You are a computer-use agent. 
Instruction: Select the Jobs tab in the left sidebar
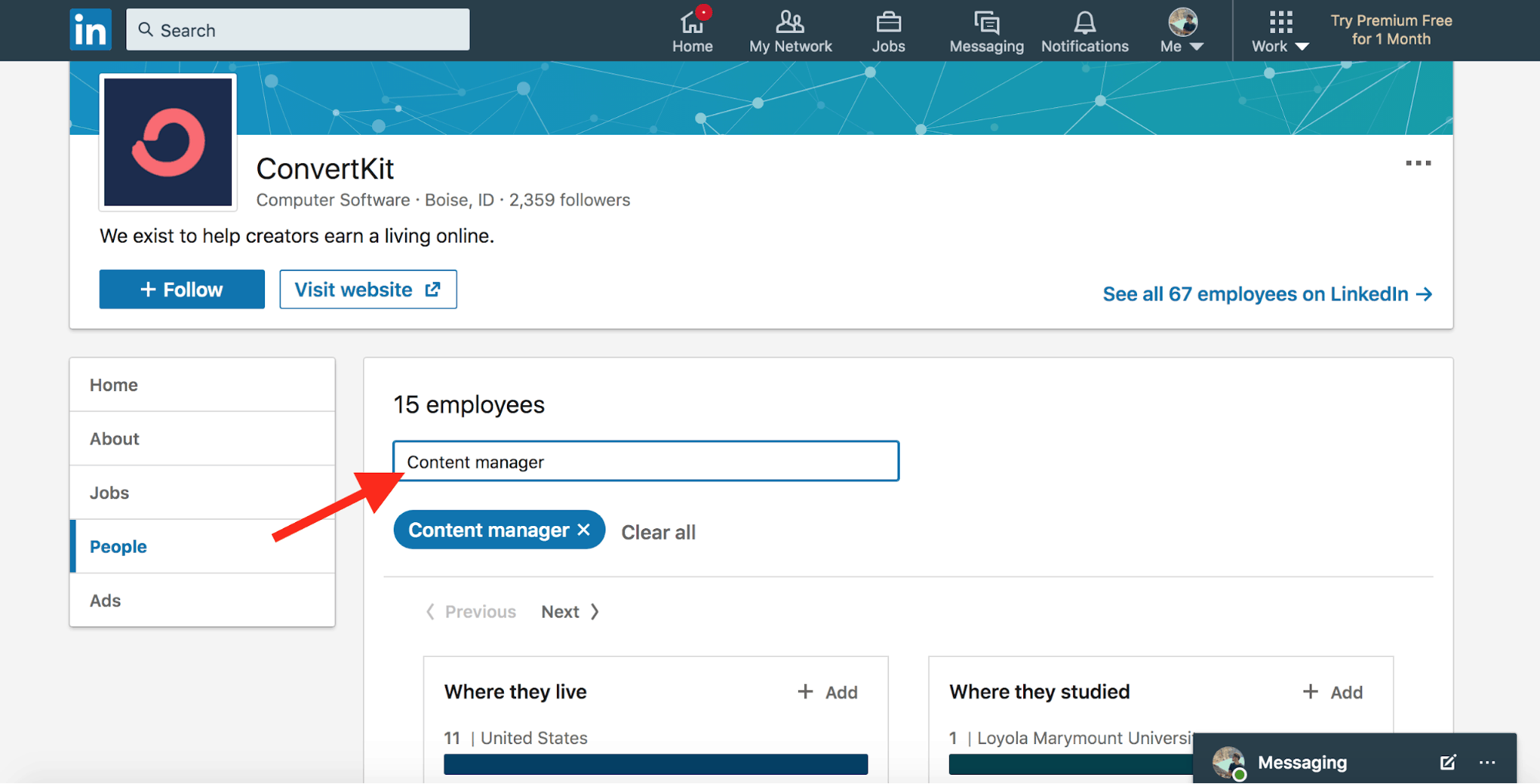pos(202,493)
